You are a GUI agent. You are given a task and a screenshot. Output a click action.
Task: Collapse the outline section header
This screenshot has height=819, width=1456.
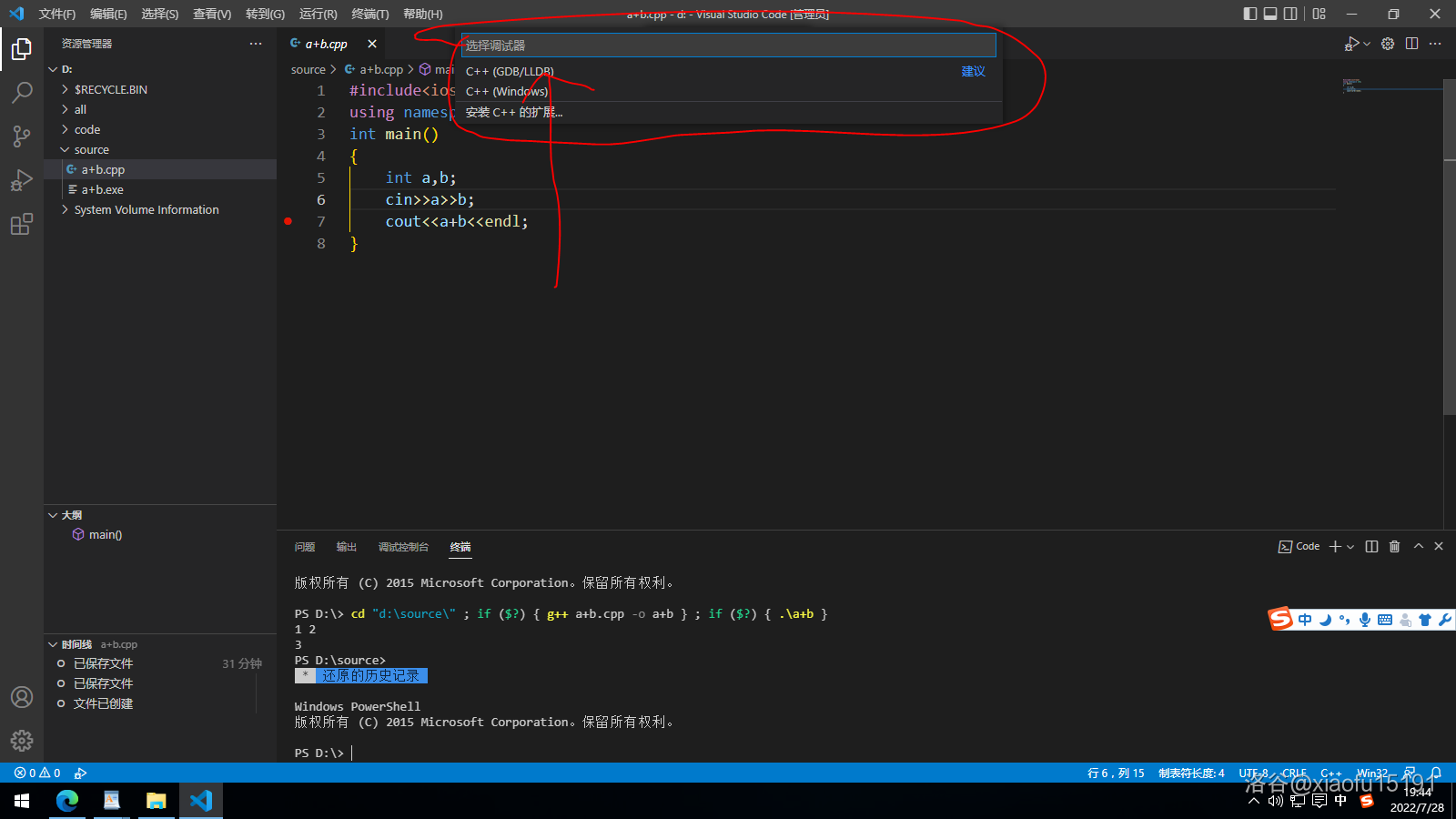pyautogui.click(x=160, y=515)
